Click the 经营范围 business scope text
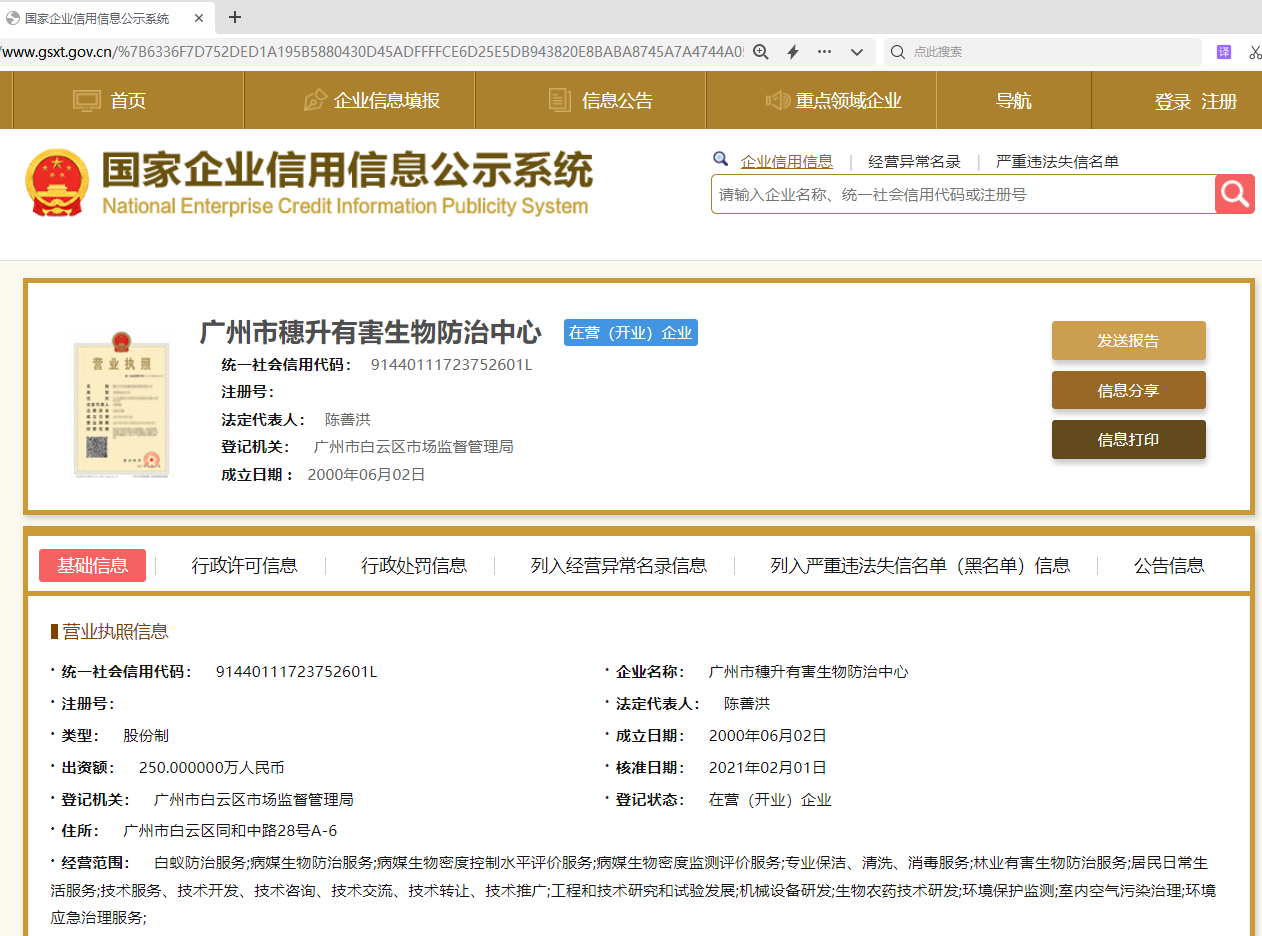Image resolution: width=1262 pixels, height=936 pixels. pyautogui.click(x=633, y=890)
